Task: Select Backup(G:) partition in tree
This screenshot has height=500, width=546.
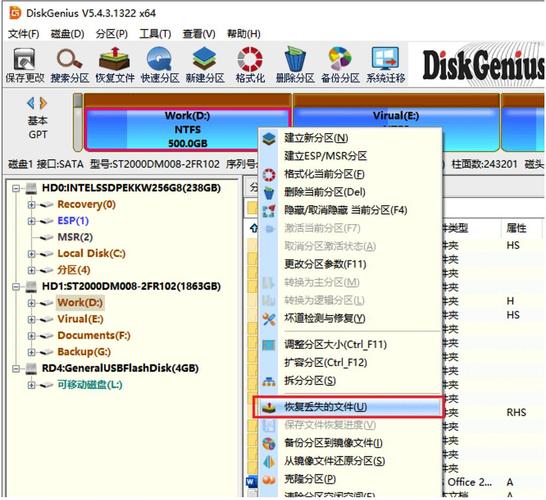Action: [84, 352]
